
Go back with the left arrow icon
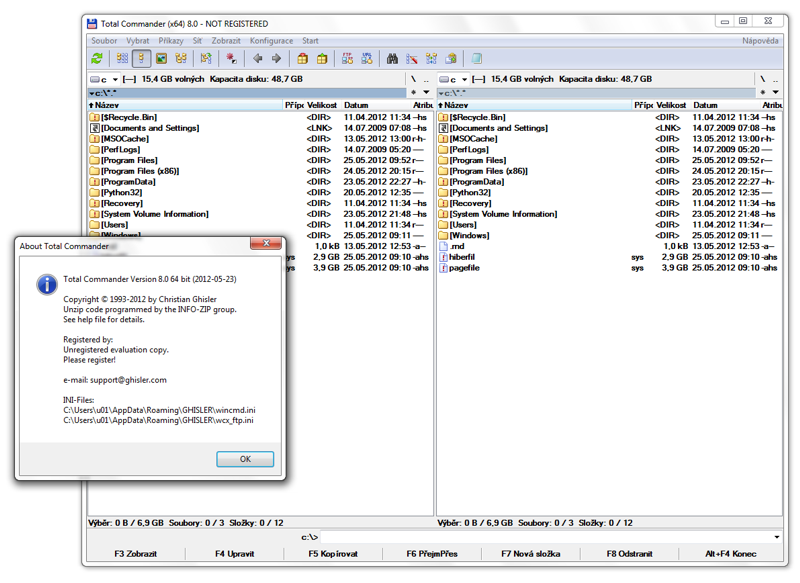point(258,59)
